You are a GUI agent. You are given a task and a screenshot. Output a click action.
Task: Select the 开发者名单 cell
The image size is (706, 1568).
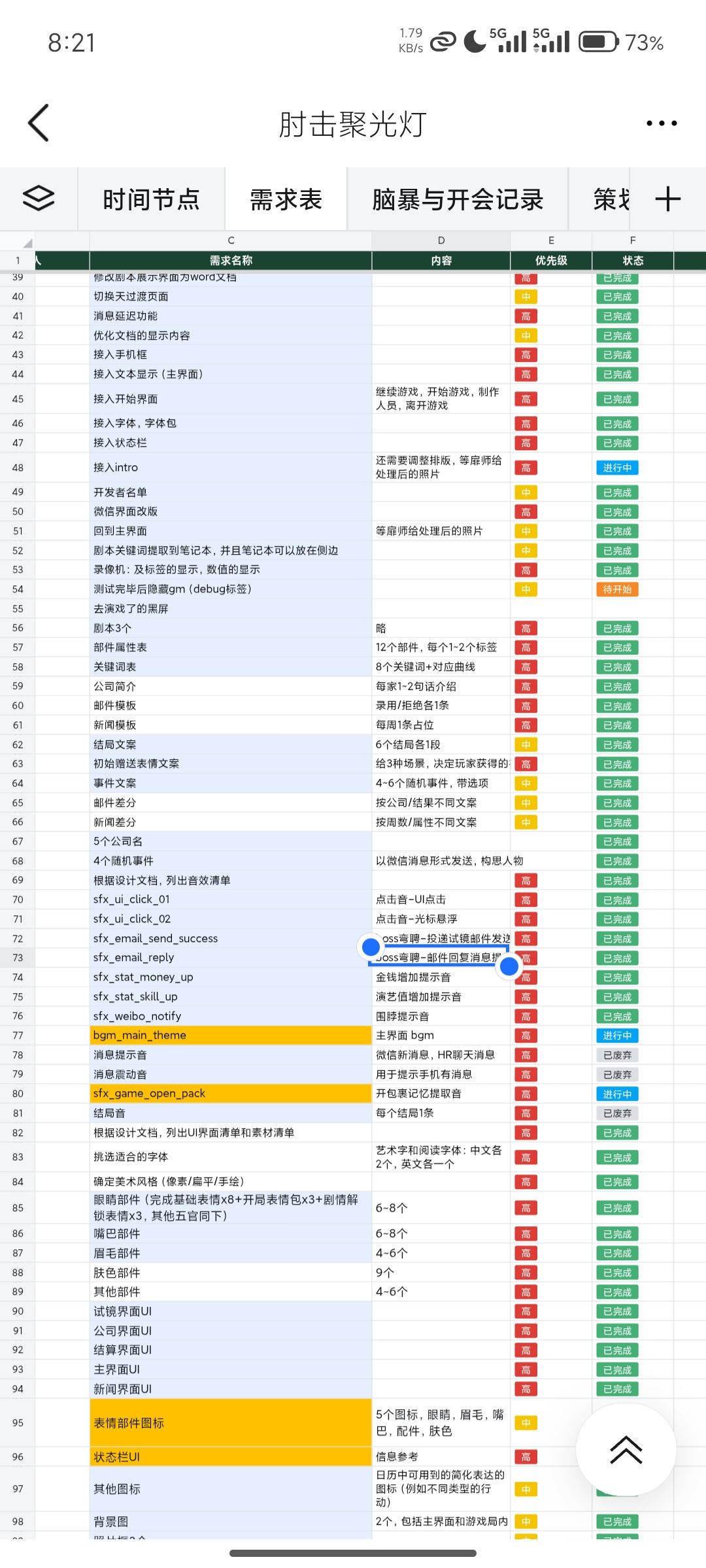tap(231, 493)
